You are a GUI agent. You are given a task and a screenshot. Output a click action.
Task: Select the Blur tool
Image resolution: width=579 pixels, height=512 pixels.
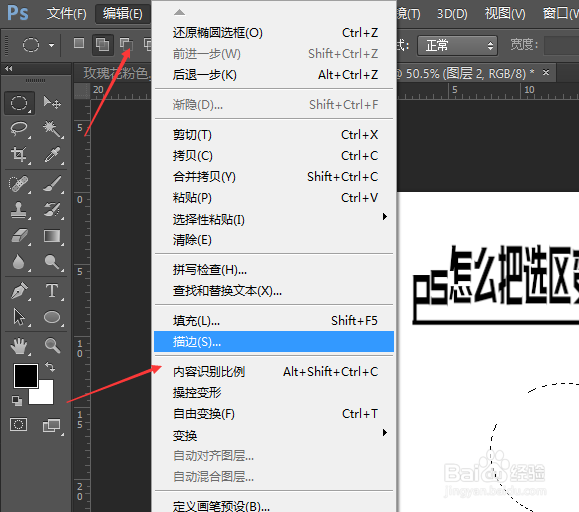tap(19, 262)
